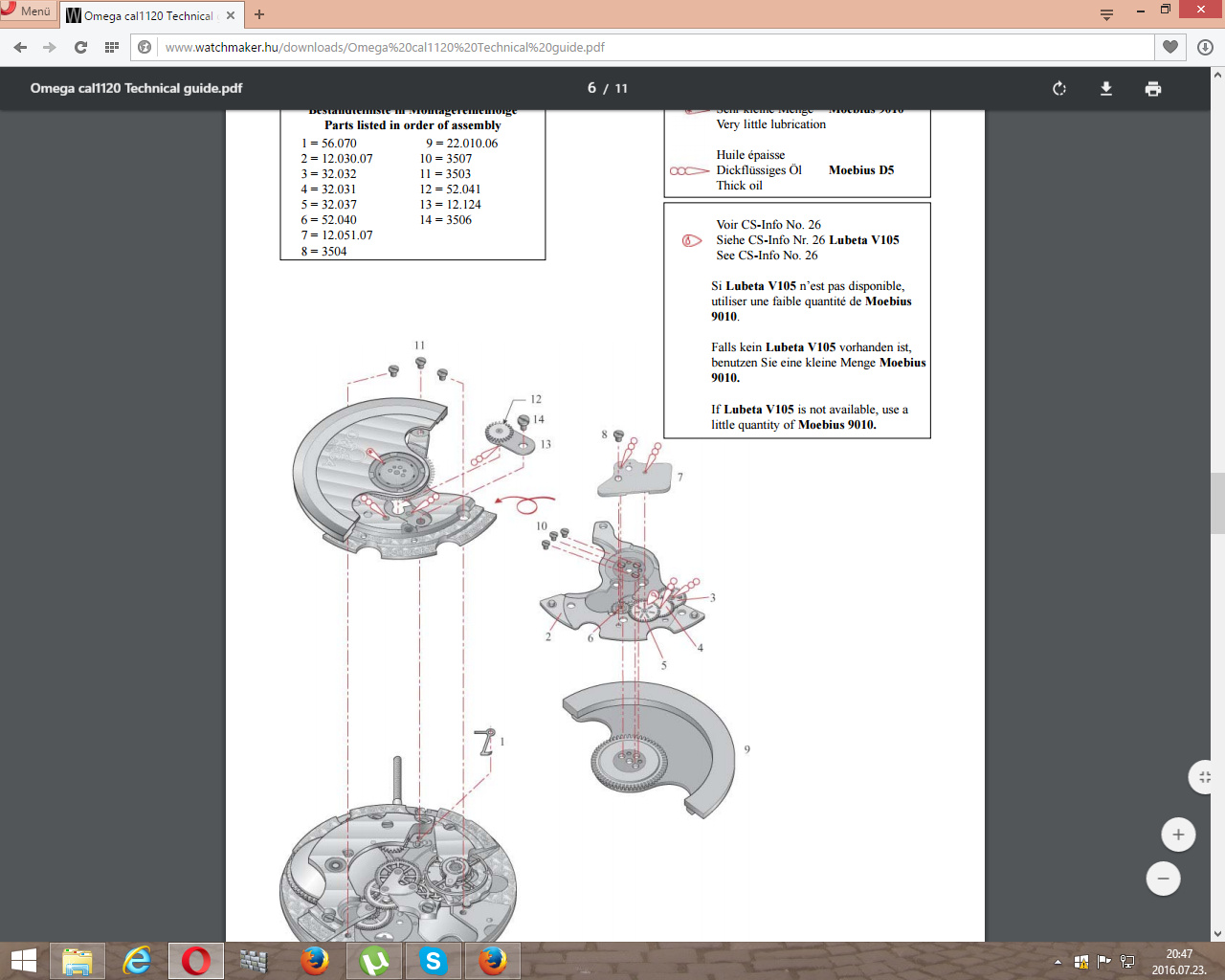Click the address bar URL field
This screenshot has height=980, width=1225.
pyautogui.click(x=656, y=47)
